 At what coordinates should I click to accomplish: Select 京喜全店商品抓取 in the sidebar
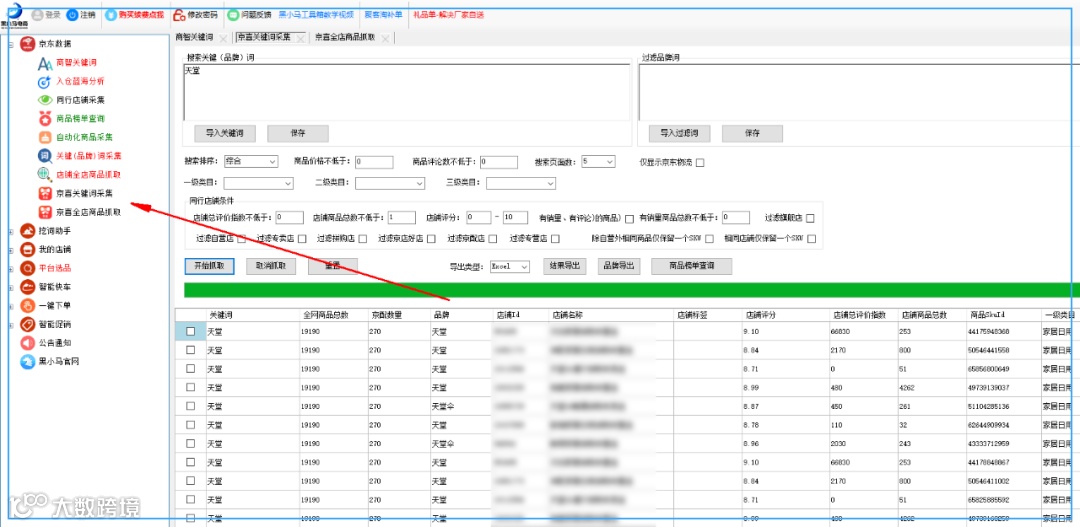point(87,211)
